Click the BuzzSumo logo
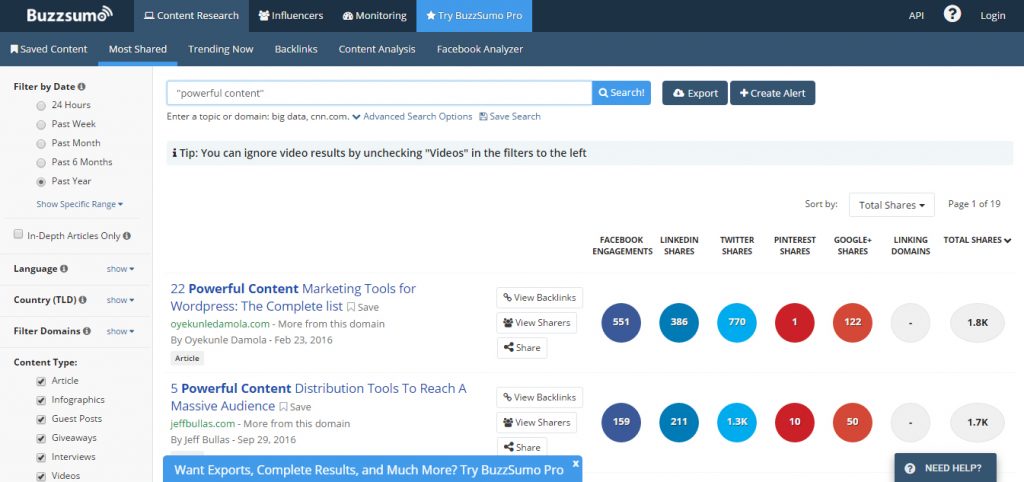 tap(69, 14)
